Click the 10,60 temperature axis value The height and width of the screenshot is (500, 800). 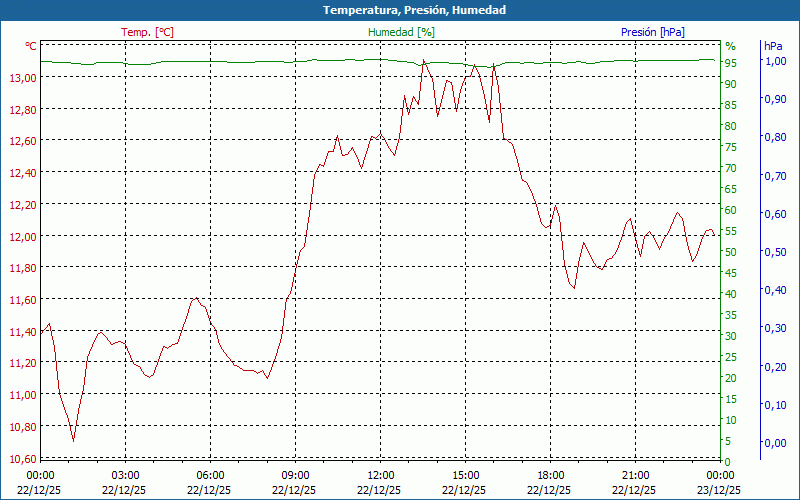[x=24, y=459]
